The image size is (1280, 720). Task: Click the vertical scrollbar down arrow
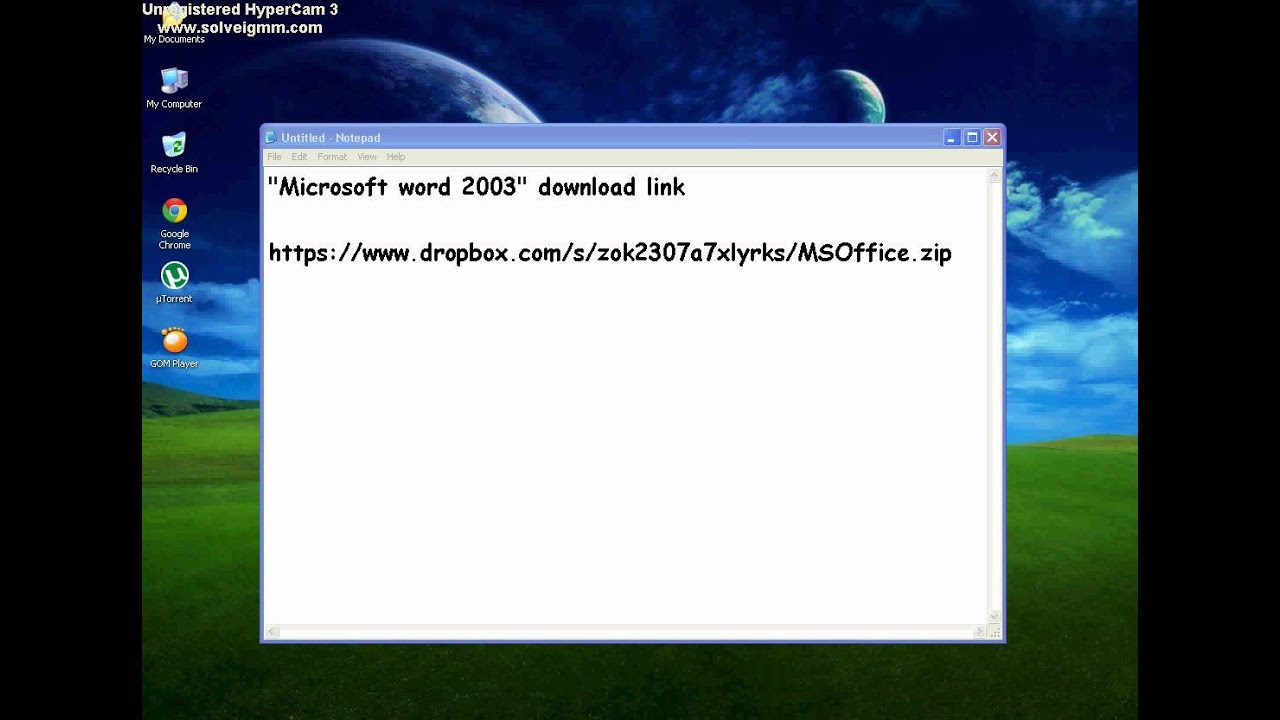click(994, 617)
